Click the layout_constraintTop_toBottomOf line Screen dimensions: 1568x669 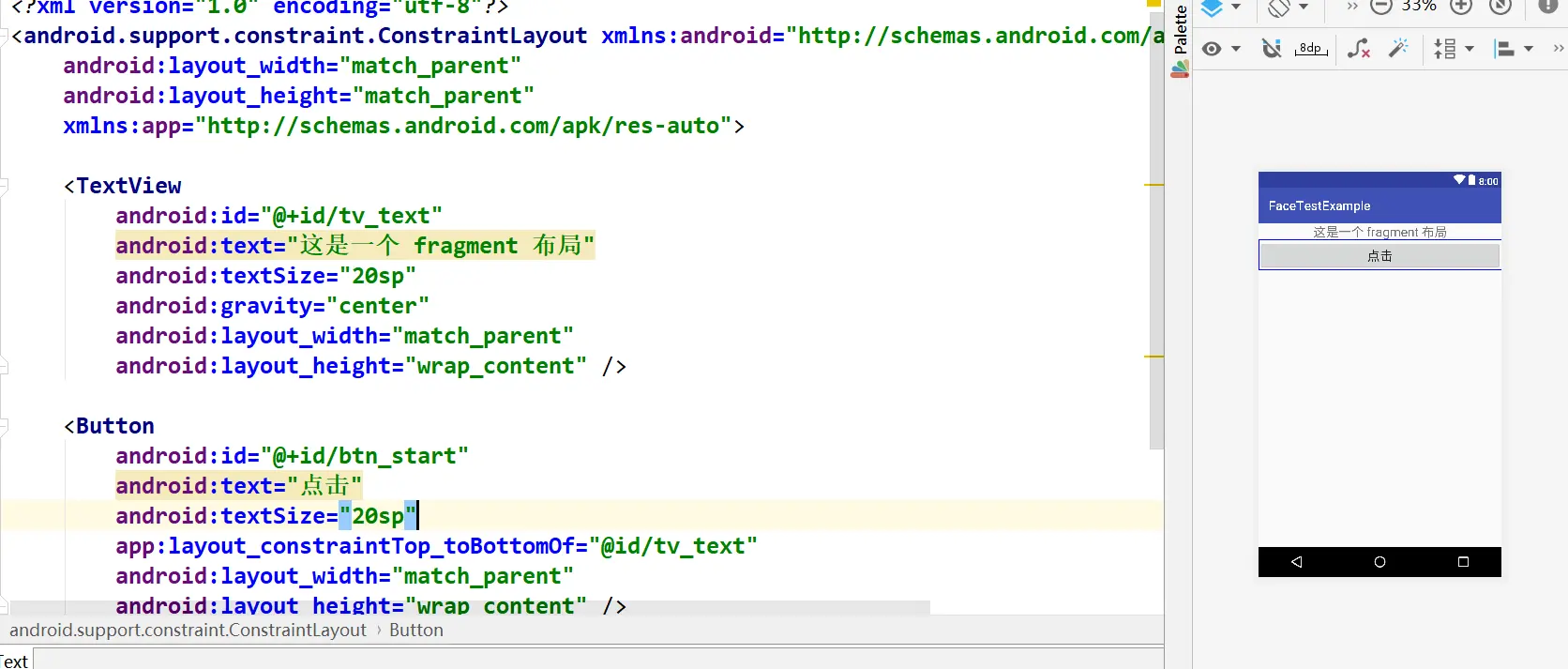(436, 546)
